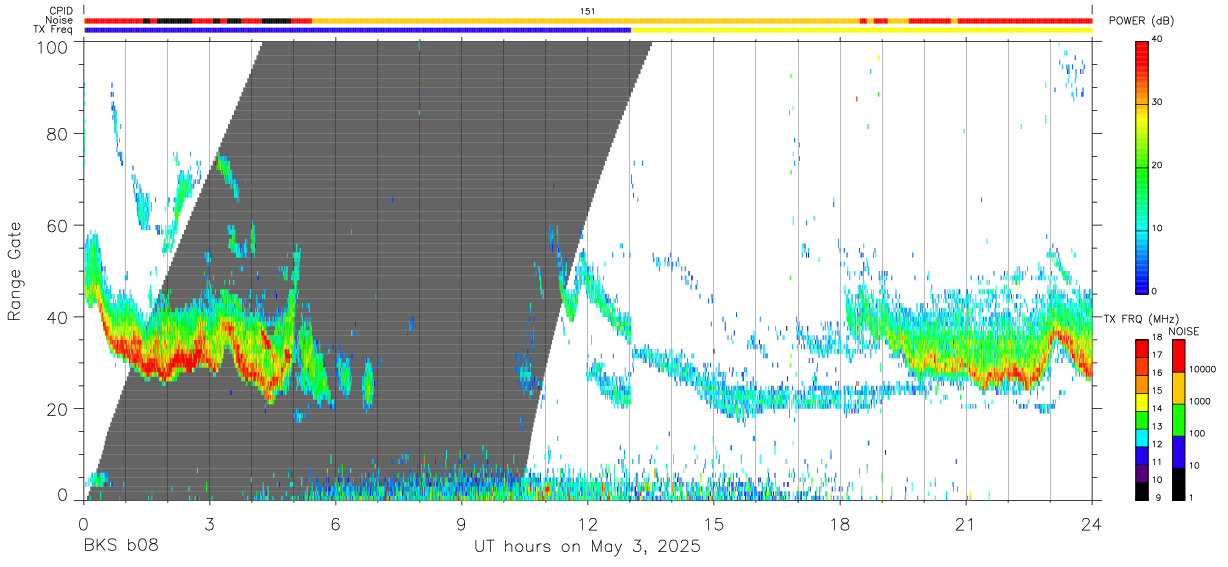Click the blue segment of the TX Freq bar
Screen dimensions: 1228x567
click(x=357, y=30)
